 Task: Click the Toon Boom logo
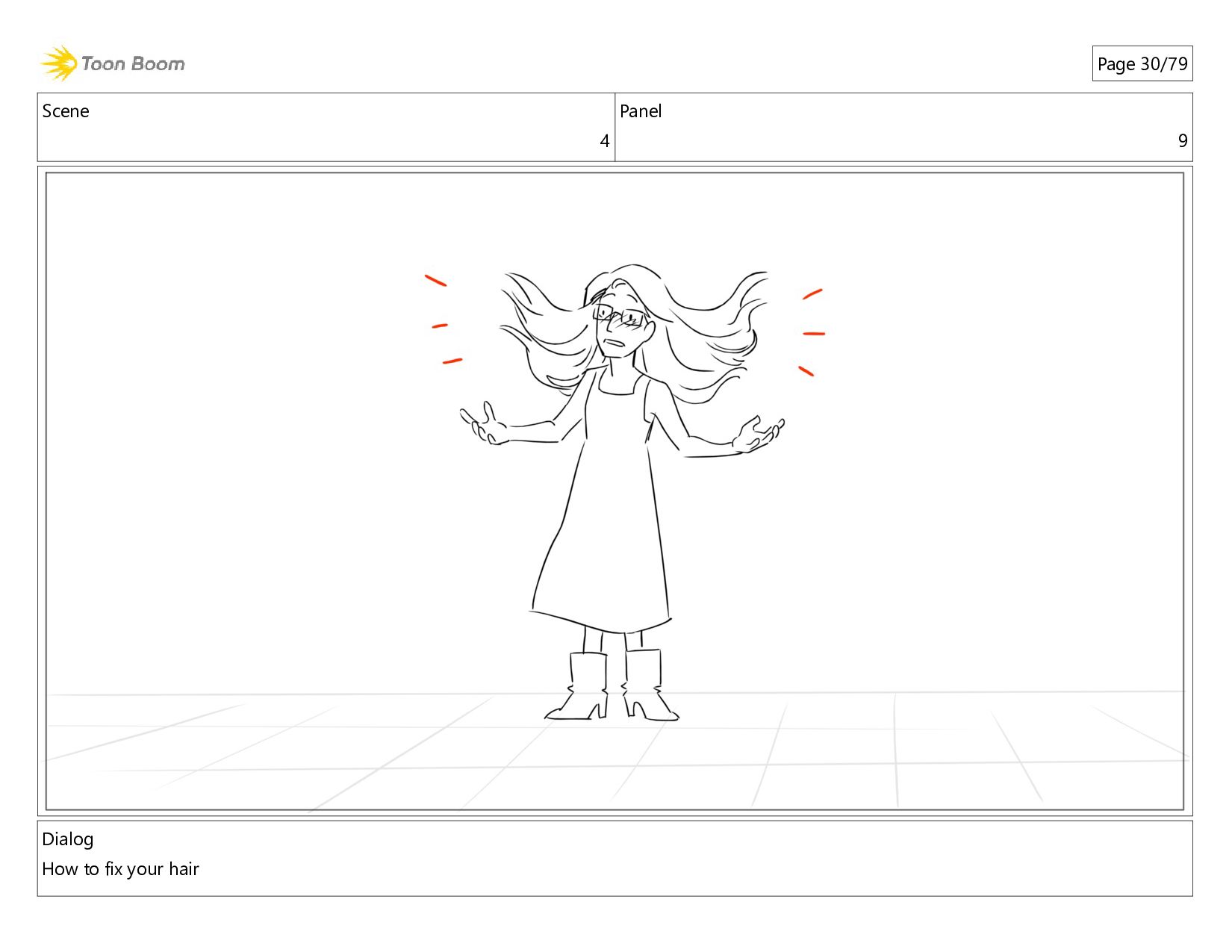pos(112,63)
